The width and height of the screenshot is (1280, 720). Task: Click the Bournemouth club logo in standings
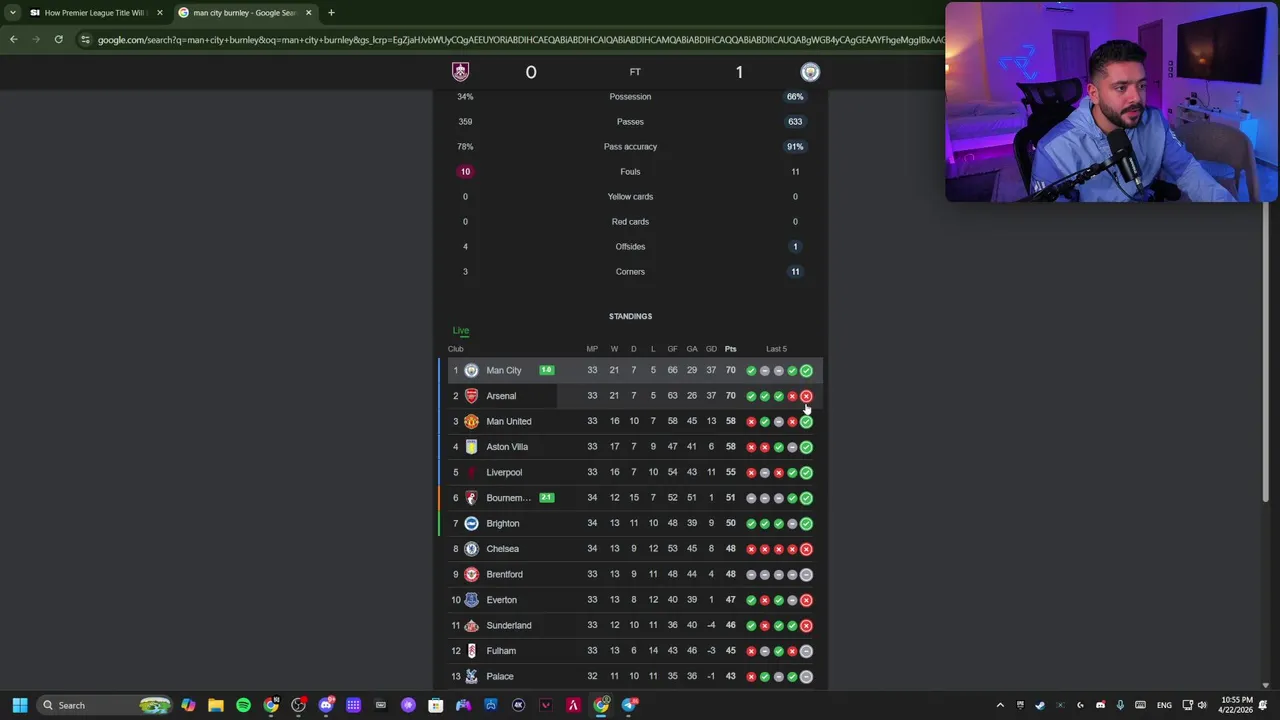point(471,498)
